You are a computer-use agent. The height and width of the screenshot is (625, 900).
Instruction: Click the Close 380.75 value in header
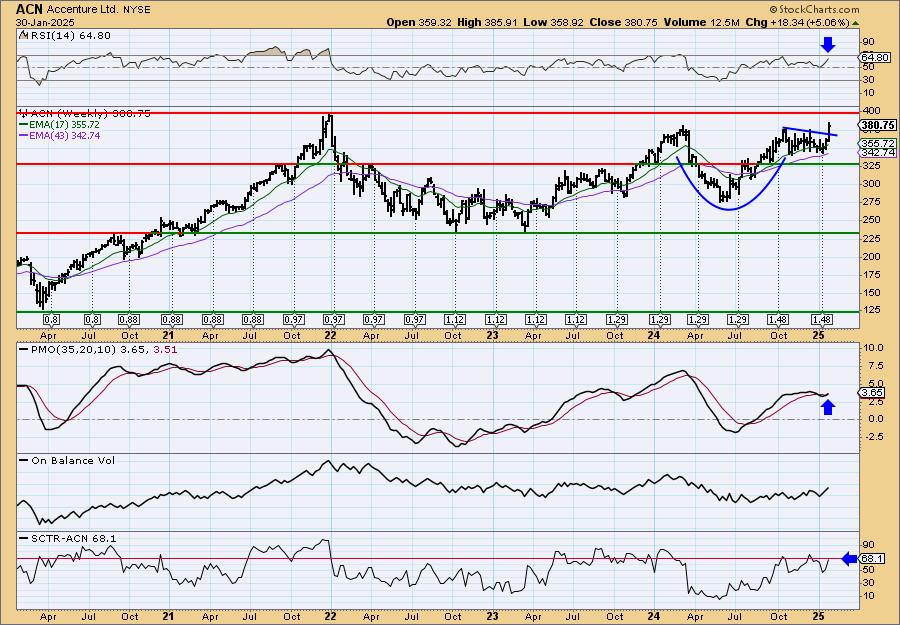(x=622, y=22)
